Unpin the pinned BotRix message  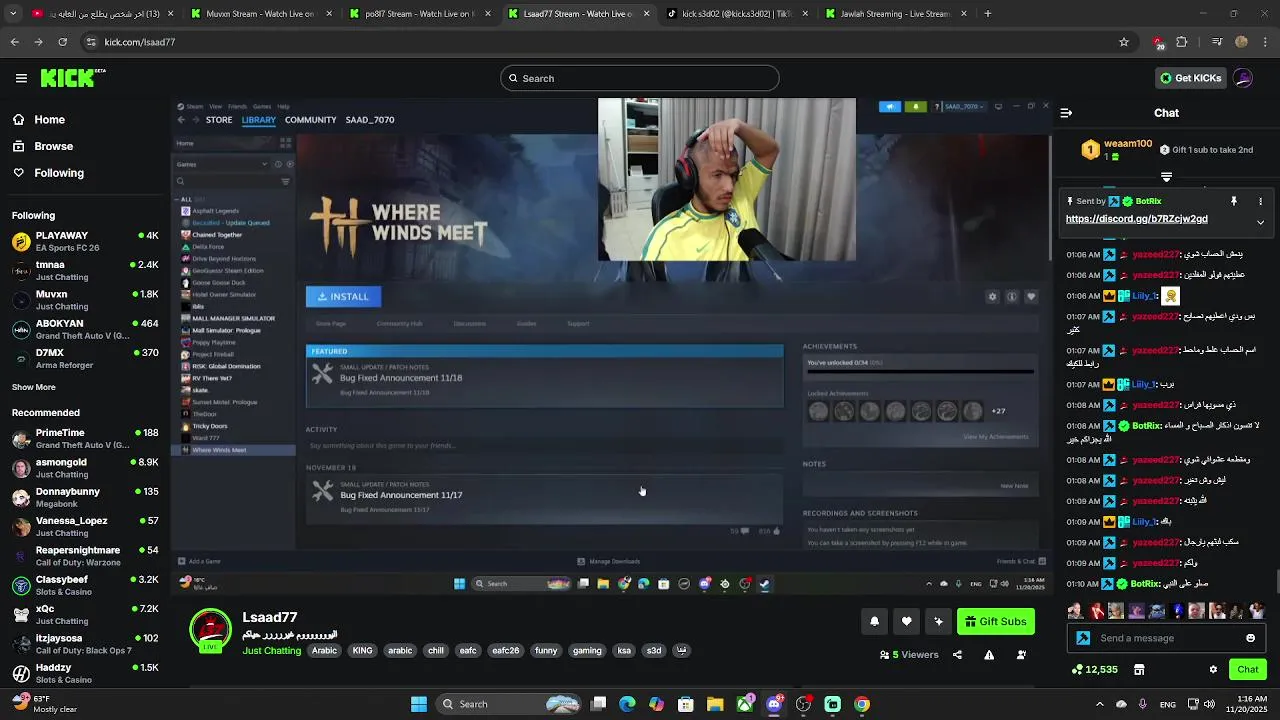point(1234,201)
